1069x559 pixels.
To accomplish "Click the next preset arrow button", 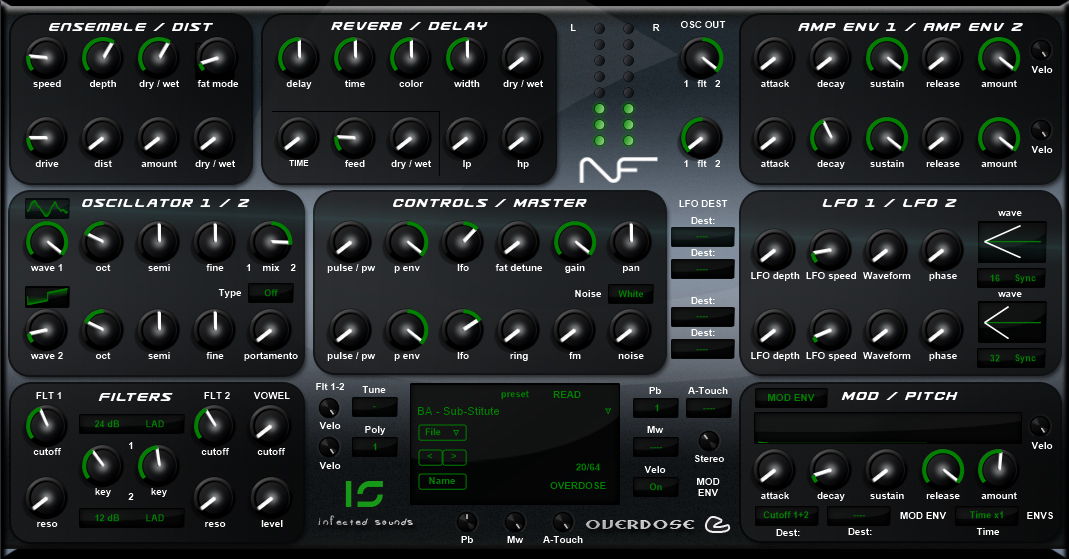I will point(454,457).
